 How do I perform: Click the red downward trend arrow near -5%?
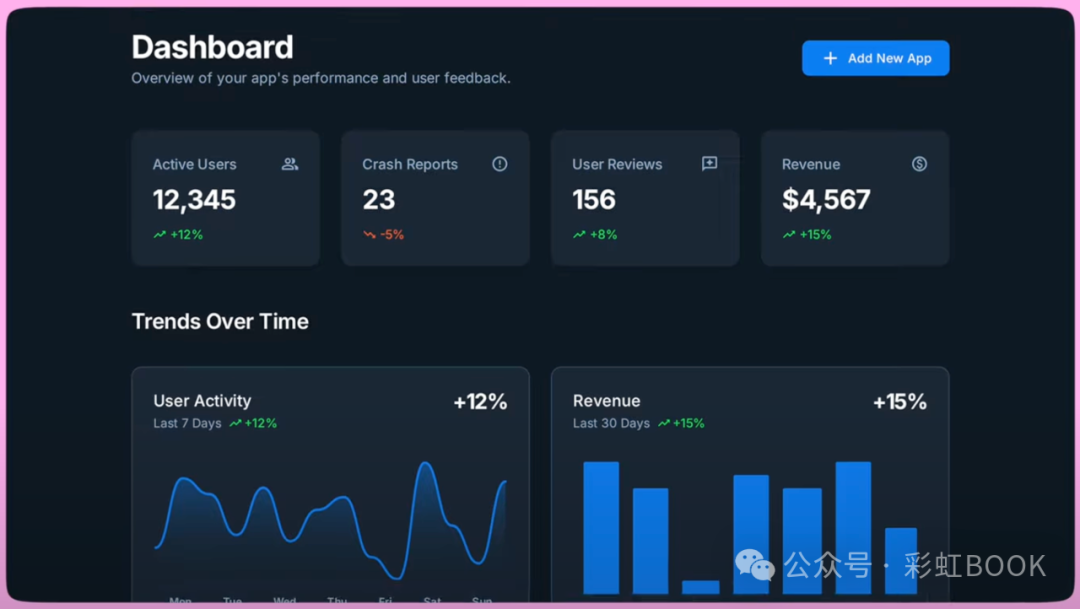tap(369, 235)
